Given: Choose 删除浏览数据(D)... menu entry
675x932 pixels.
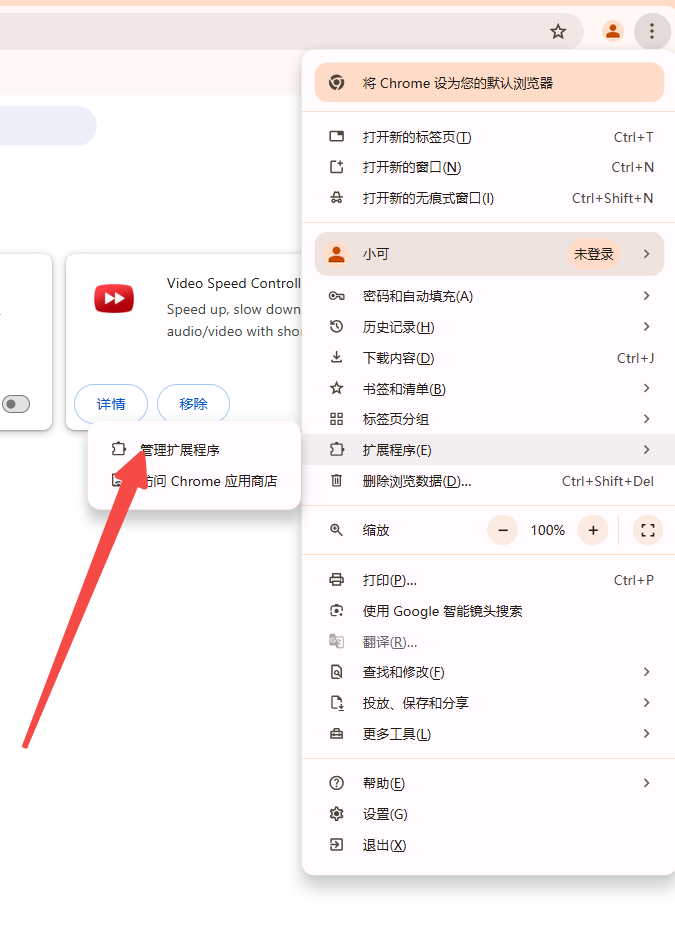Looking at the screenshot, I should (x=488, y=481).
